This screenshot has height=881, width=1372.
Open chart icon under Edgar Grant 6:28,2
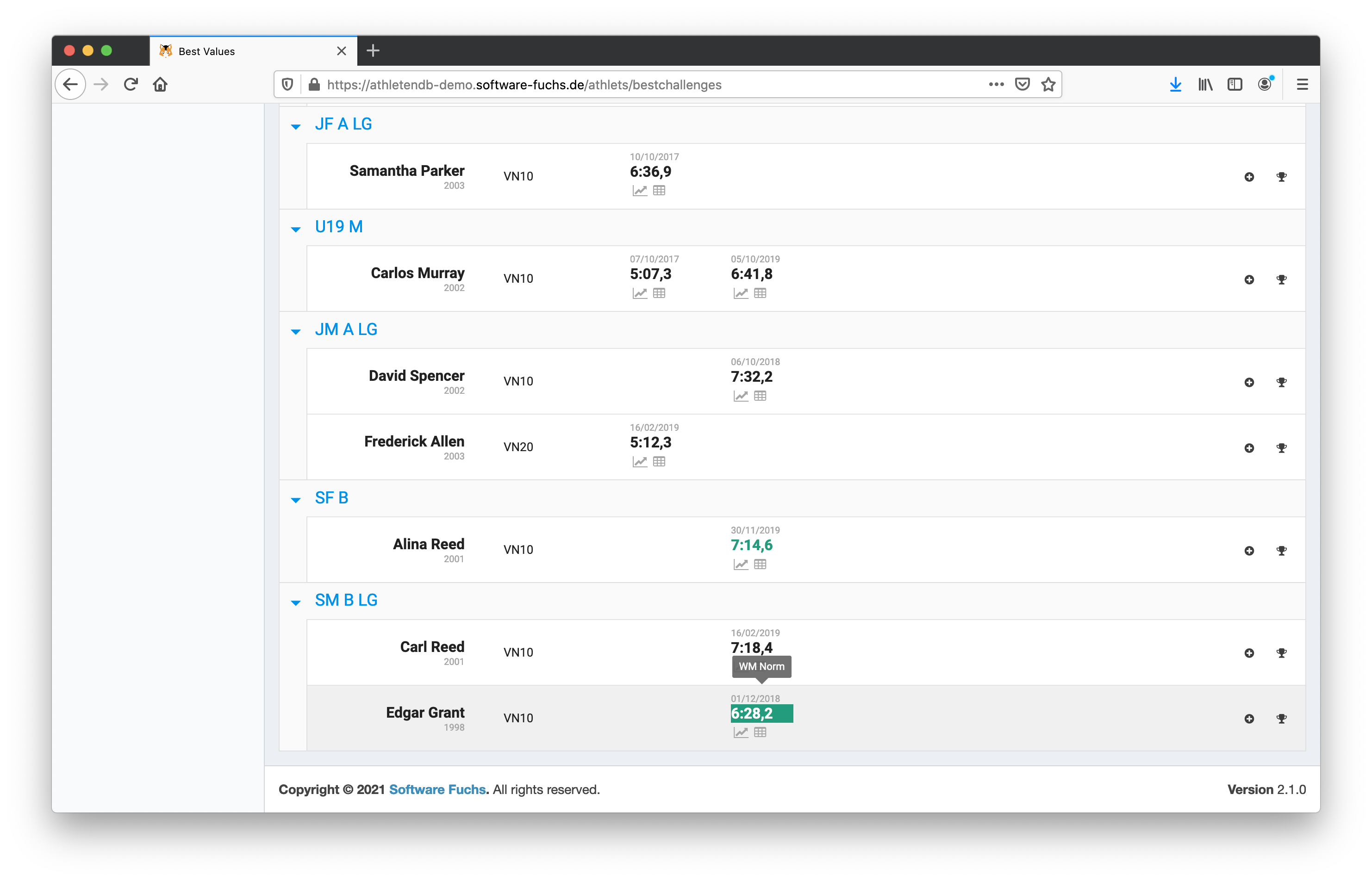[741, 733]
